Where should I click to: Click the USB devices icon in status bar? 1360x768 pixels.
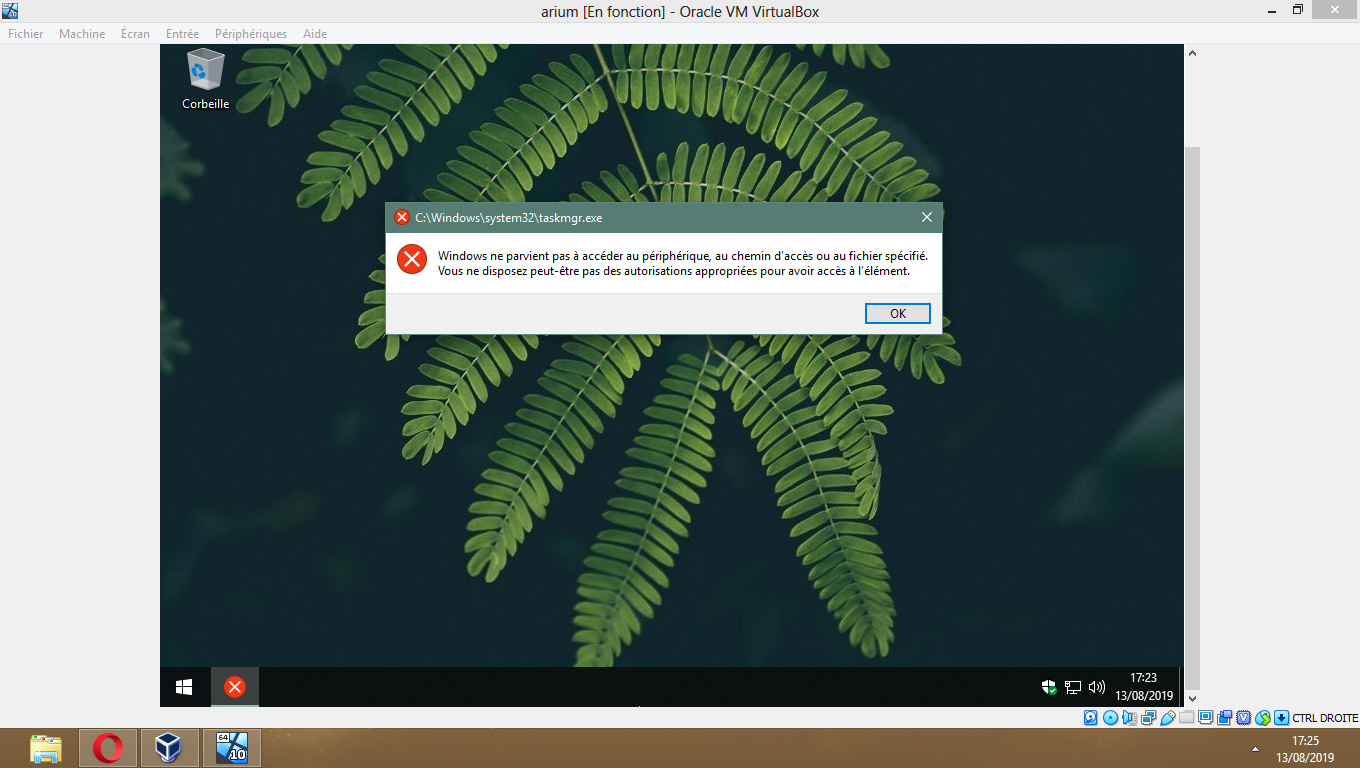pos(1167,717)
